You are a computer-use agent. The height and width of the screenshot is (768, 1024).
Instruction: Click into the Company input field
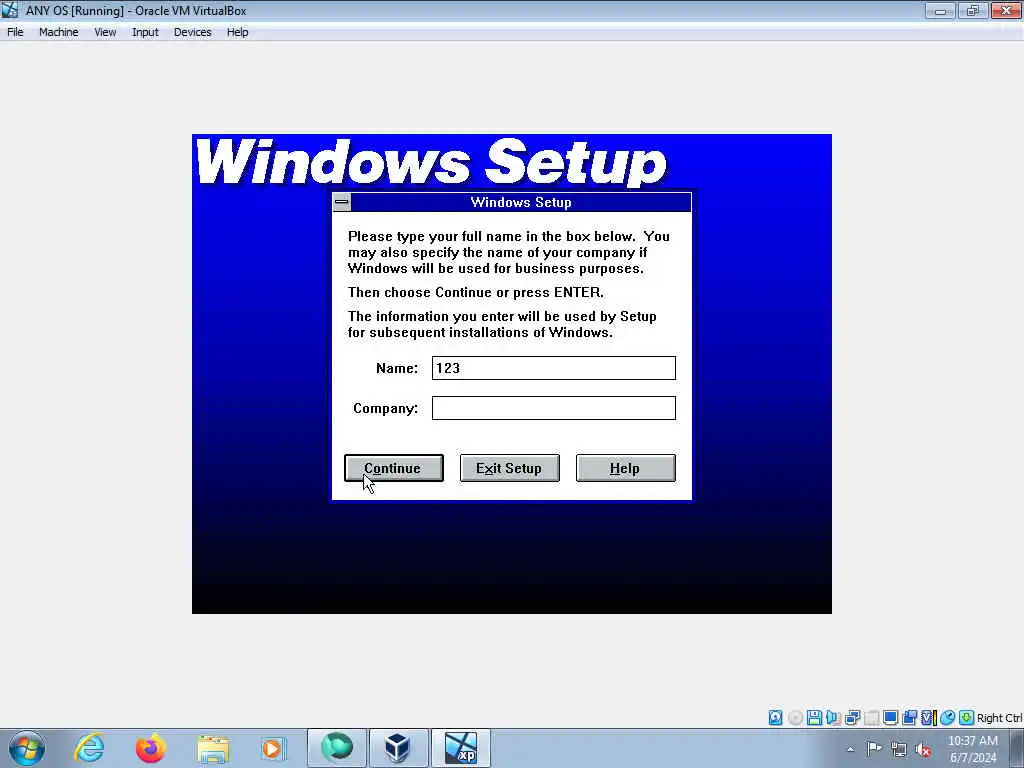(x=554, y=408)
